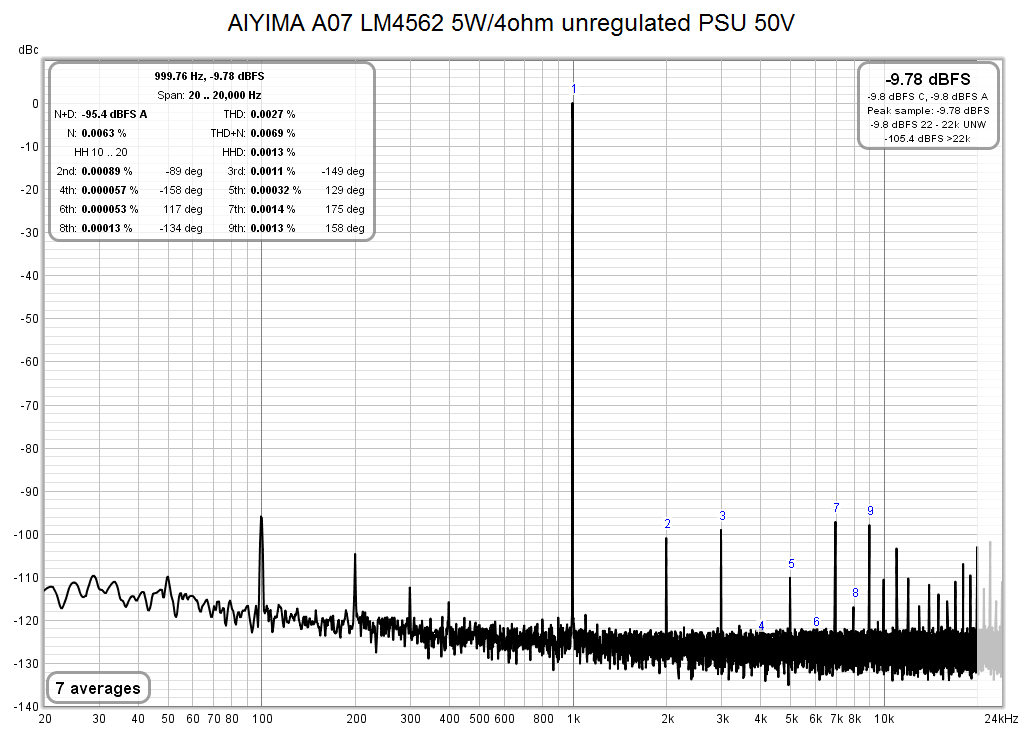This screenshot has height=730, width=1024.
Task: Click the "Span: 20 .. 20,000 Hz" line
Action: 210,95
